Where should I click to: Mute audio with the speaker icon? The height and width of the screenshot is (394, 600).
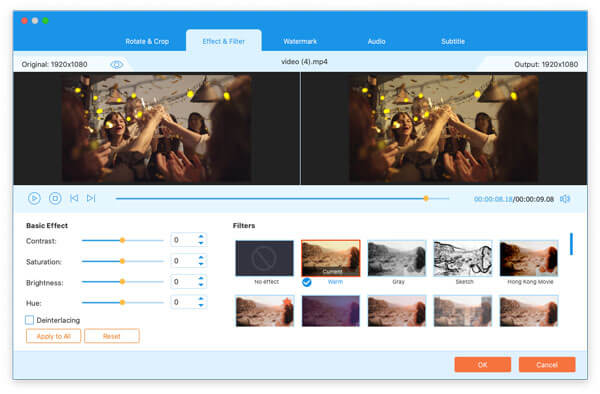pyautogui.click(x=565, y=199)
